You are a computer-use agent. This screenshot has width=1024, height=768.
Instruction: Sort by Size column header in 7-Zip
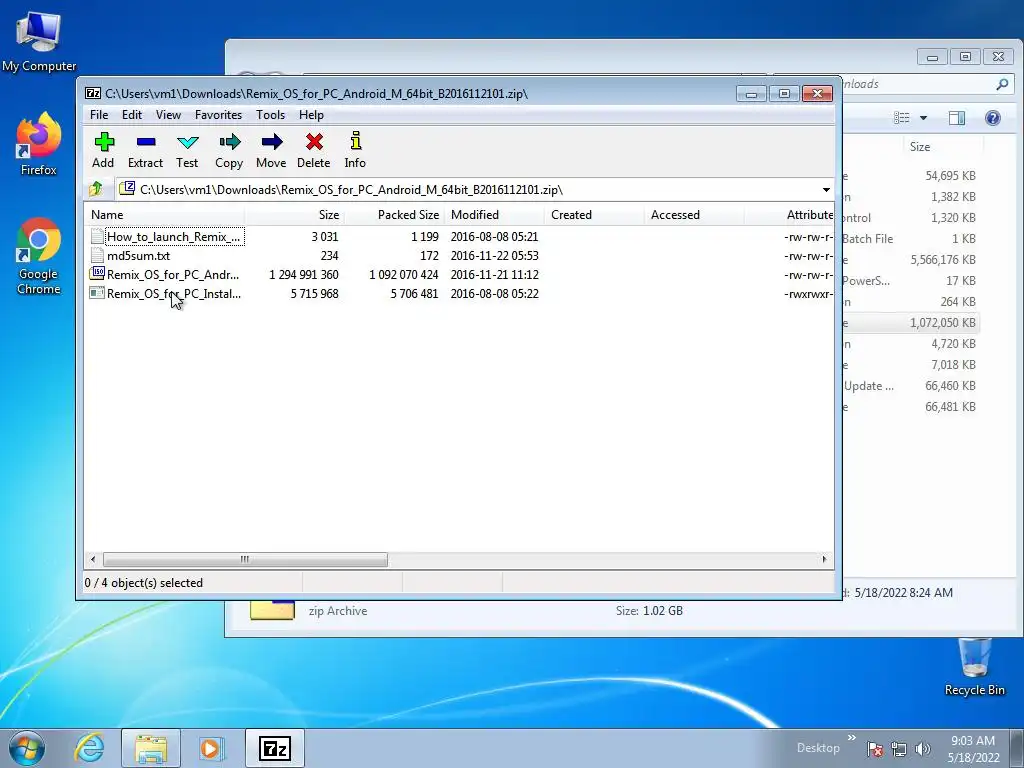click(295, 214)
